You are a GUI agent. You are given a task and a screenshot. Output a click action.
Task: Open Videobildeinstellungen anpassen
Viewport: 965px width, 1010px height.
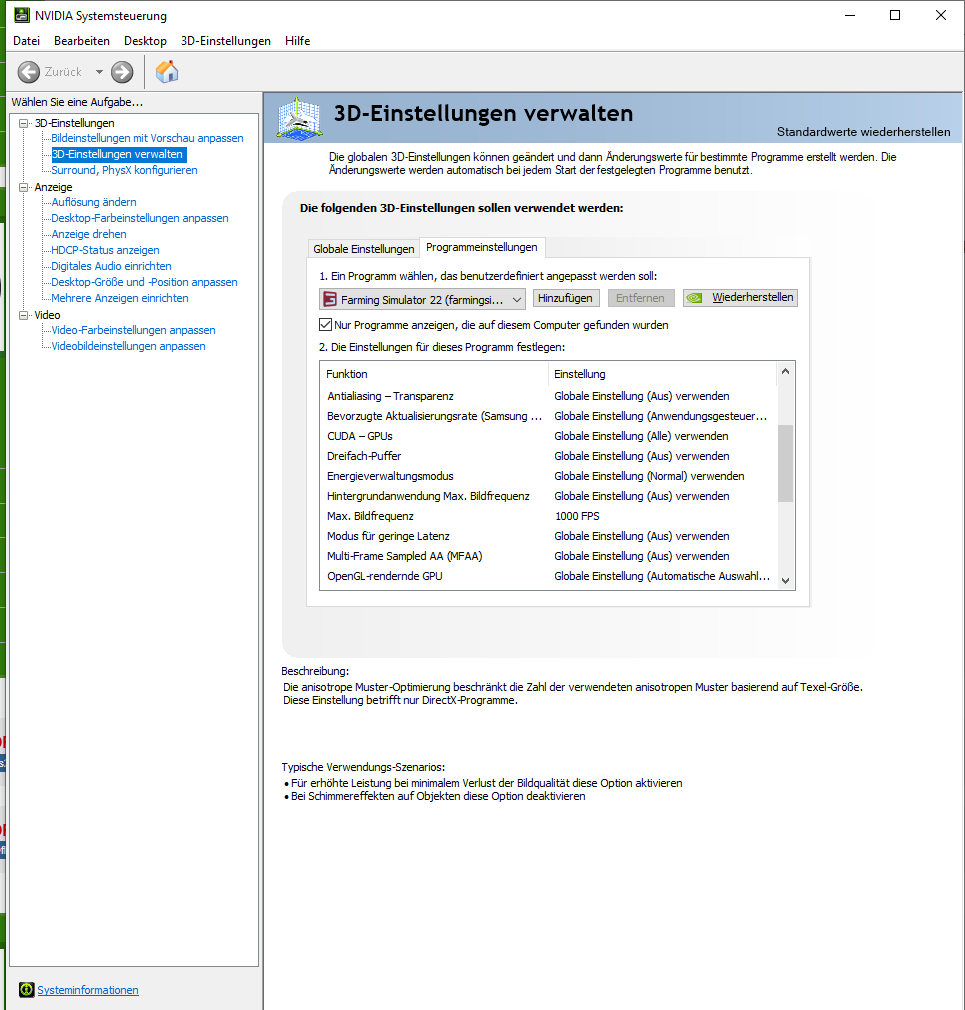pyautogui.click(x=128, y=347)
